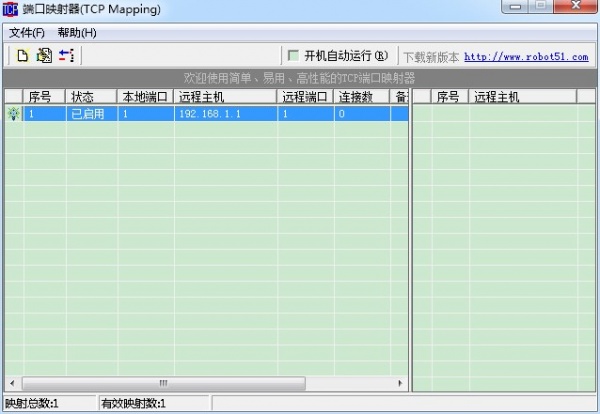The height and width of the screenshot is (414, 600).
Task: Click the 下载新版本 label
Action: pyautogui.click(x=431, y=57)
